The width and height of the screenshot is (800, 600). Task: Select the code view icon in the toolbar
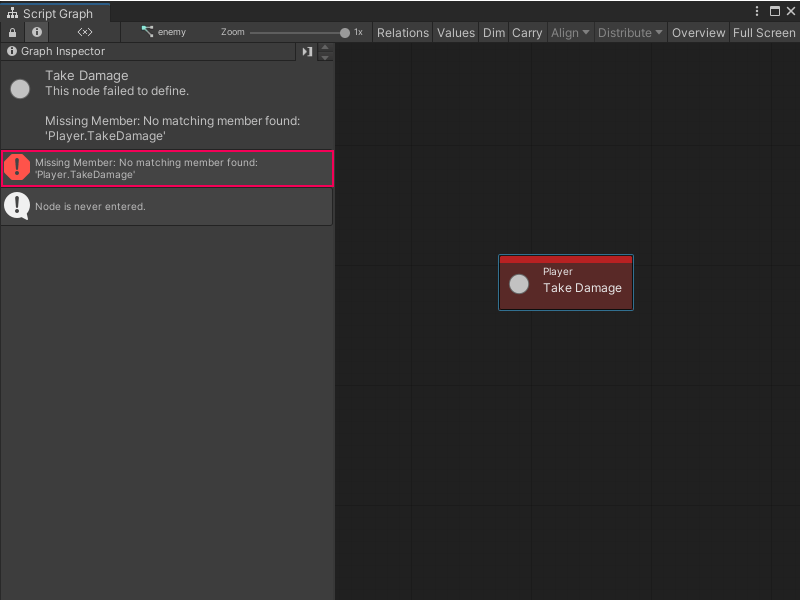(x=85, y=31)
